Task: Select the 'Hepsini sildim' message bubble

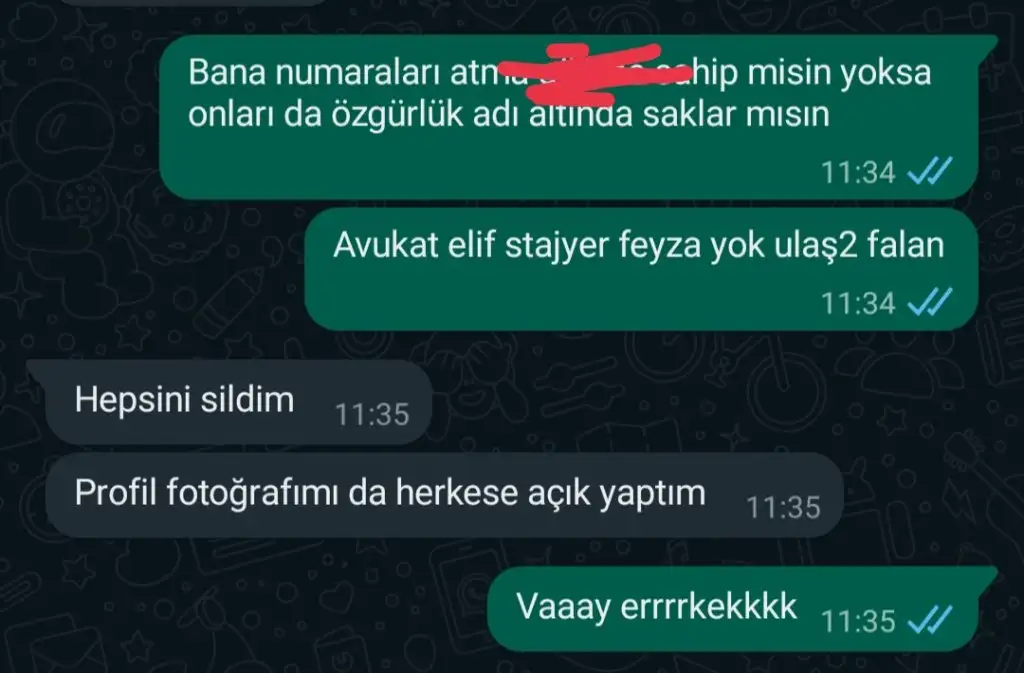Action: (238, 402)
